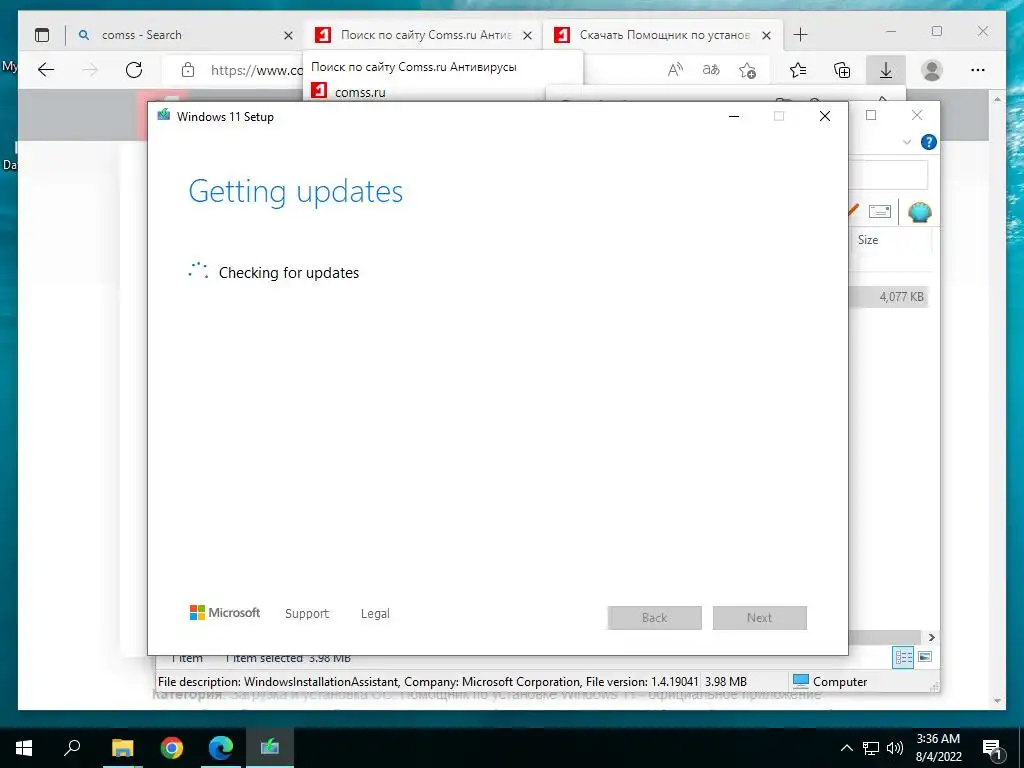This screenshot has width=1024, height=768.
Task: Select Windows 11 Setup taskbar icon
Action: (270, 748)
